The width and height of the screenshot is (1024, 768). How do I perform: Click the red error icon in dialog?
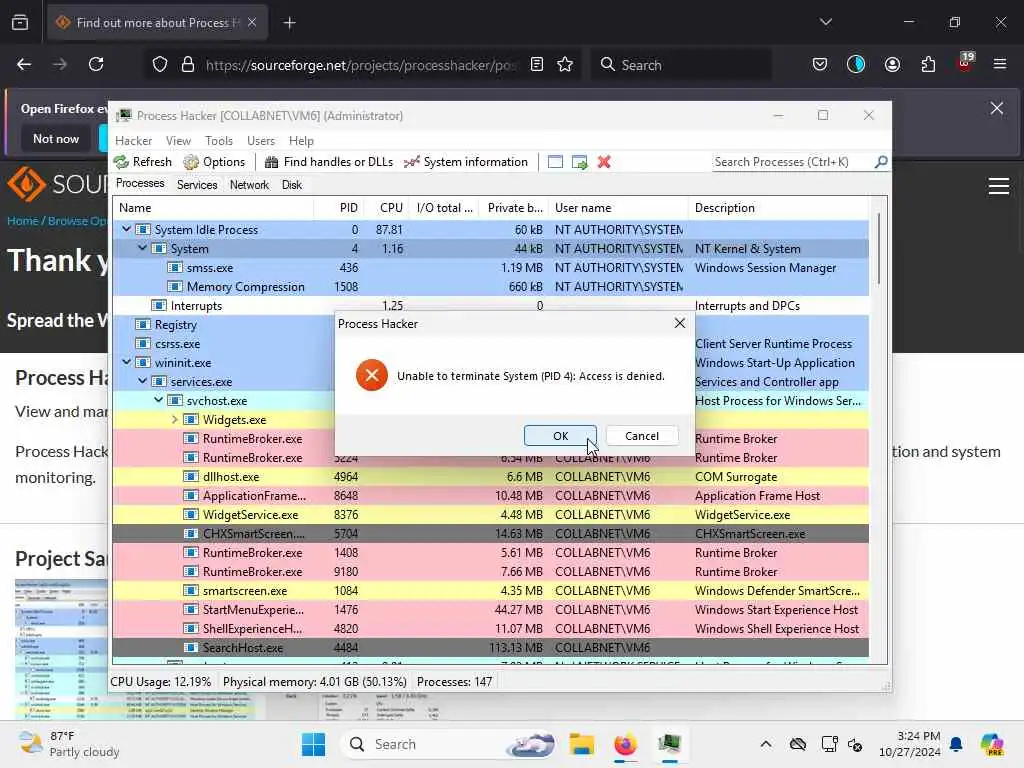(372, 375)
